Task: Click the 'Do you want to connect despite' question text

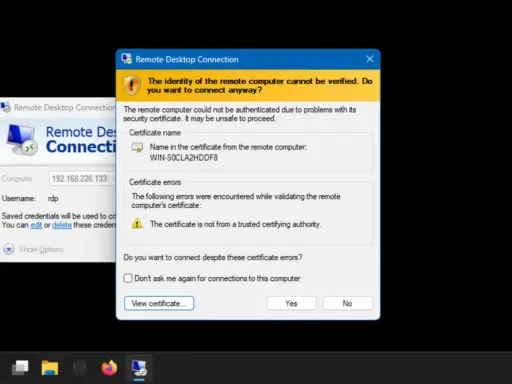Action: [213, 257]
